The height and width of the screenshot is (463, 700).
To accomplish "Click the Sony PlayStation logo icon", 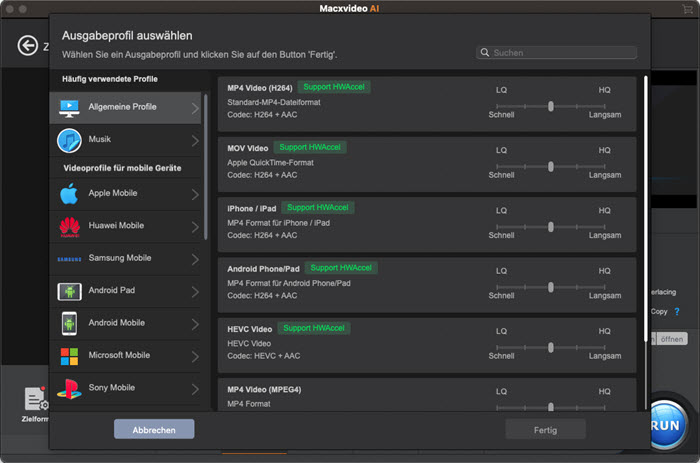I will (69, 388).
